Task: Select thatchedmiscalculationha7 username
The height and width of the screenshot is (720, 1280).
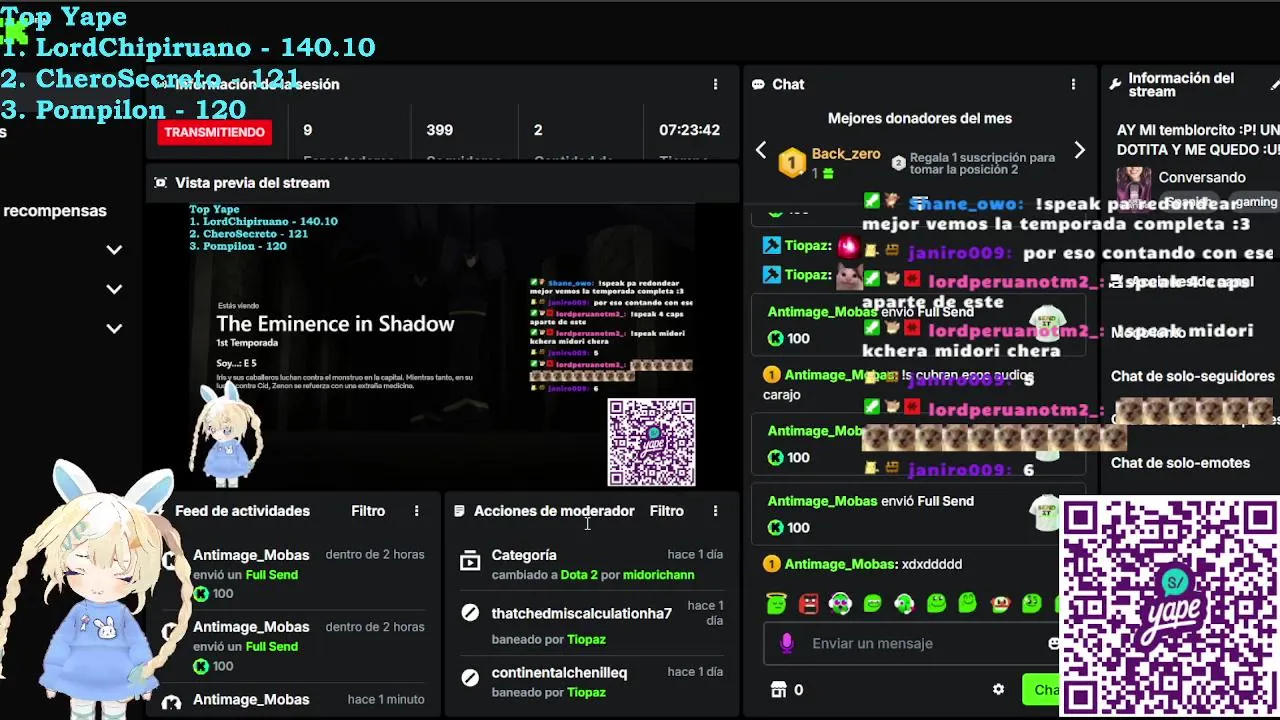Action: point(582,613)
